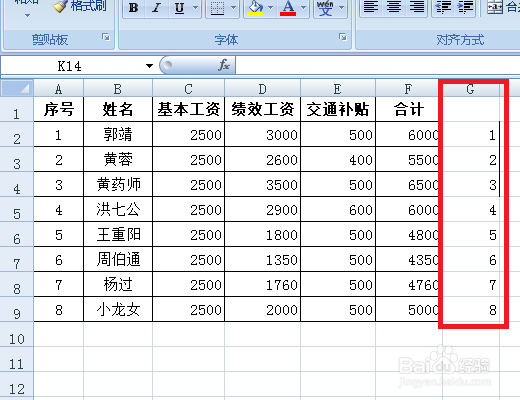The image size is (520, 400).
Task: Toggle italic formatting
Action: click(156, 8)
